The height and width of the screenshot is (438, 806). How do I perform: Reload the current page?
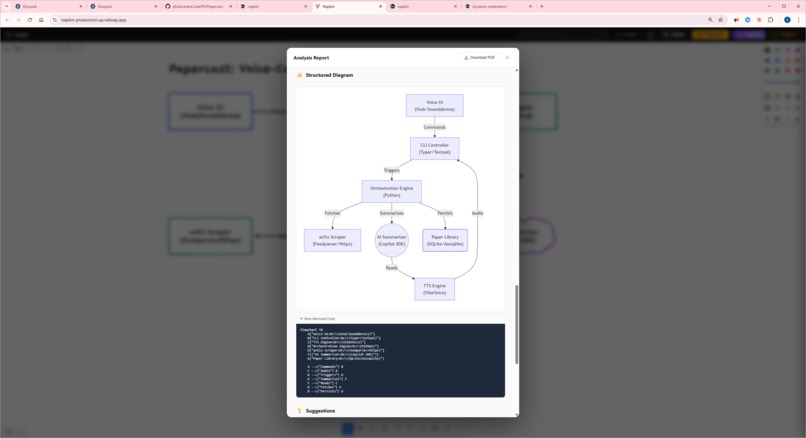point(30,20)
